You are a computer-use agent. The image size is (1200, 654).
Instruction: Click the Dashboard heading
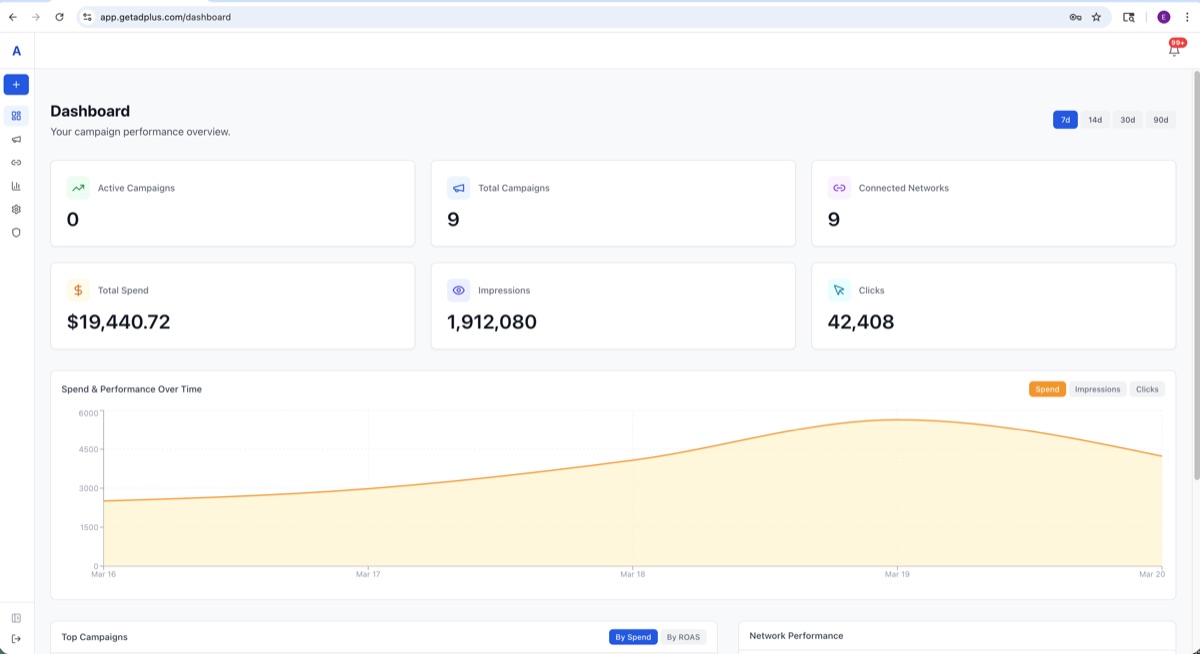[90, 111]
